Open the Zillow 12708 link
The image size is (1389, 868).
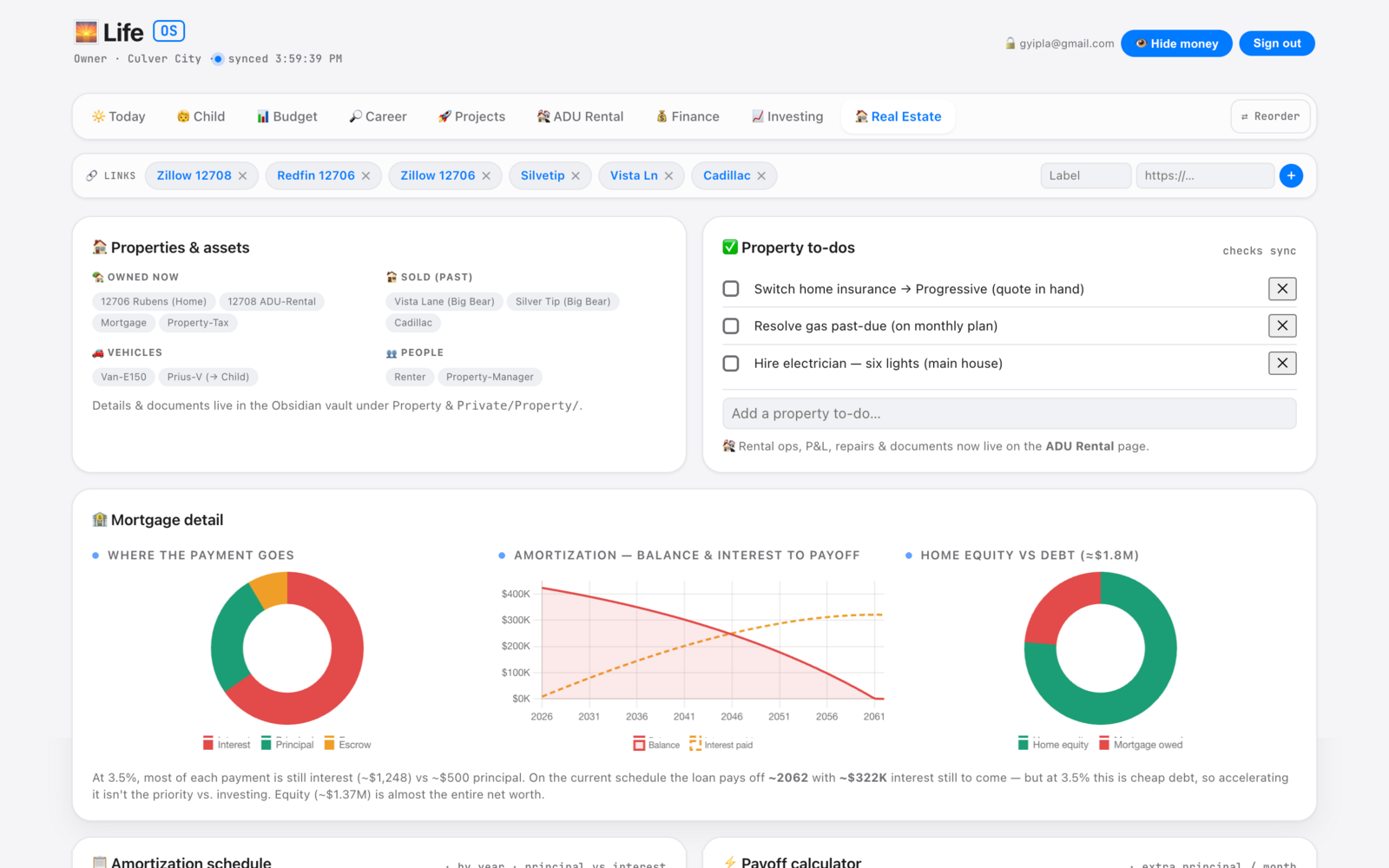point(194,175)
